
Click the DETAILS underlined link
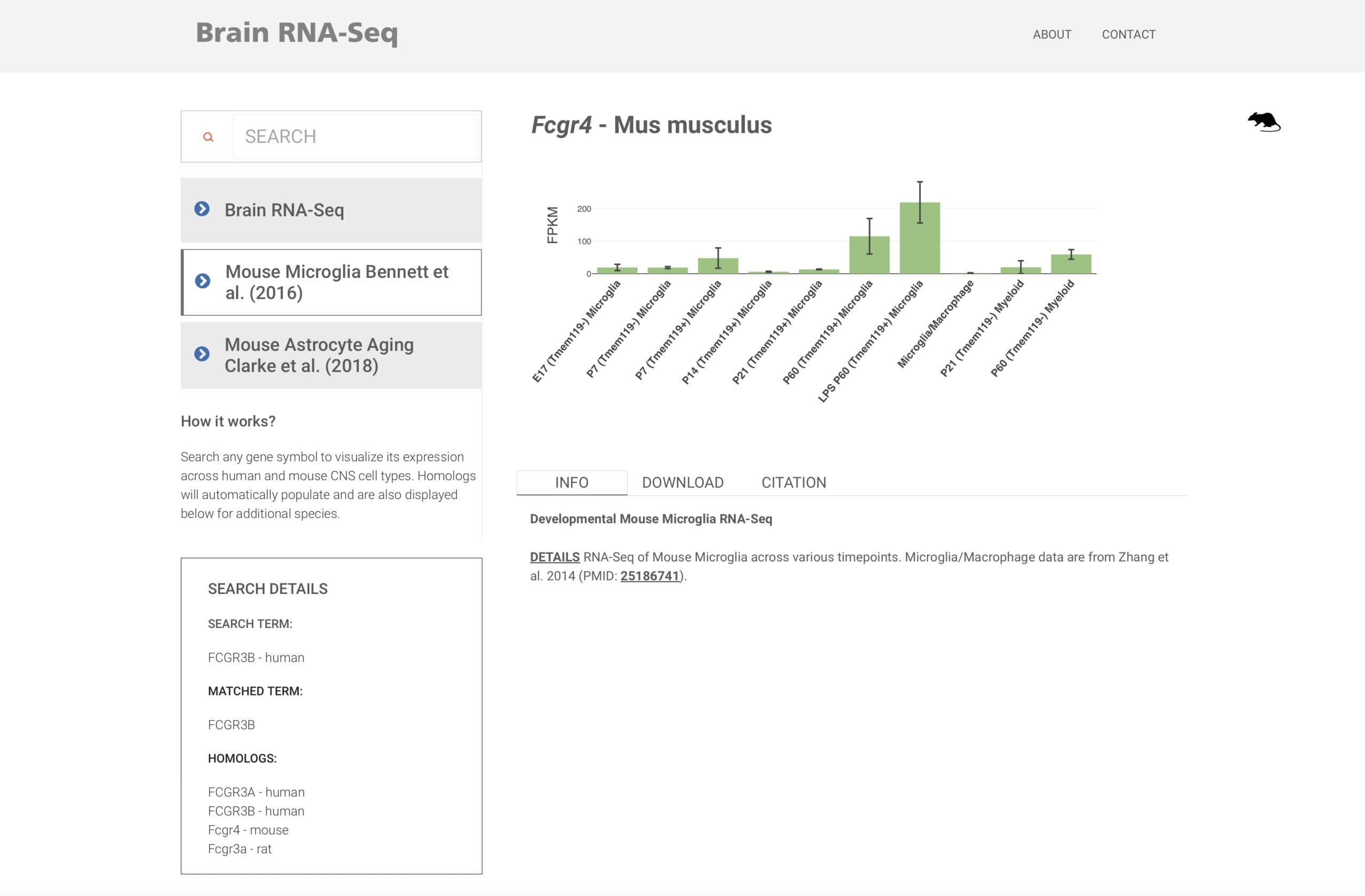(x=554, y=556)
